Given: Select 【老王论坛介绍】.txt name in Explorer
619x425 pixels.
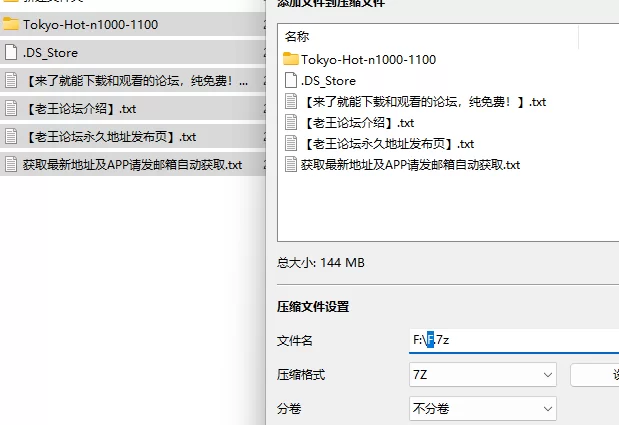Looking at the screenshot, I should 80,109.
